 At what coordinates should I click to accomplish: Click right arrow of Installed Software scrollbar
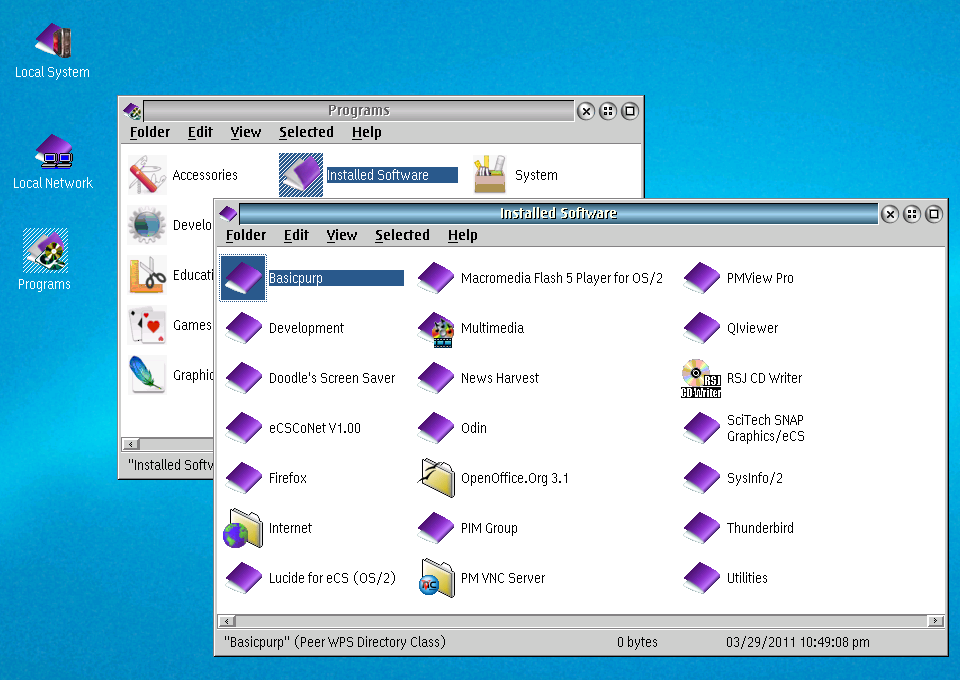[935, 621]
